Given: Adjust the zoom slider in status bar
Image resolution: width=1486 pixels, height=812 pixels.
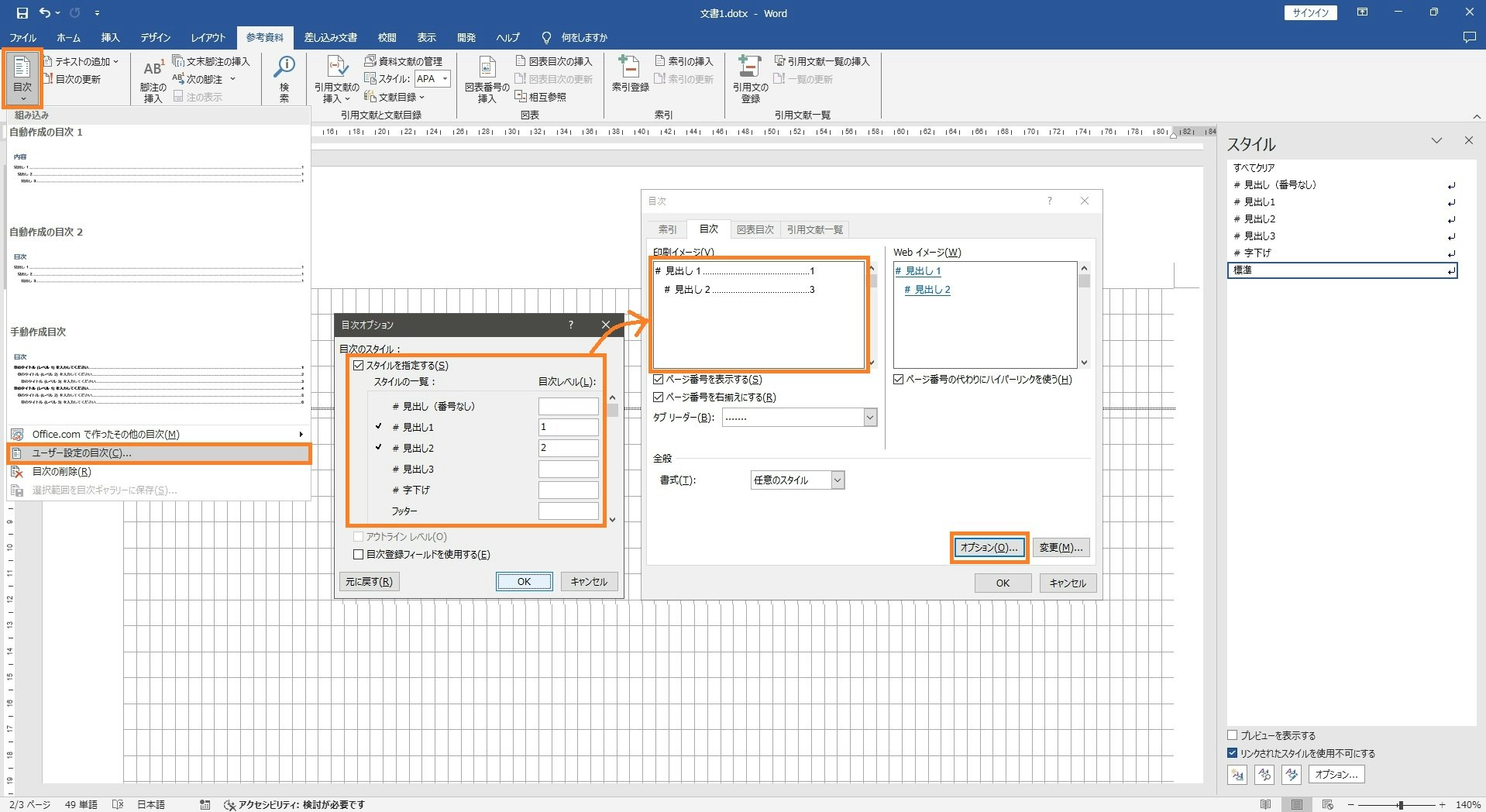Looking at the screenshot, I should coord(1400,805).
